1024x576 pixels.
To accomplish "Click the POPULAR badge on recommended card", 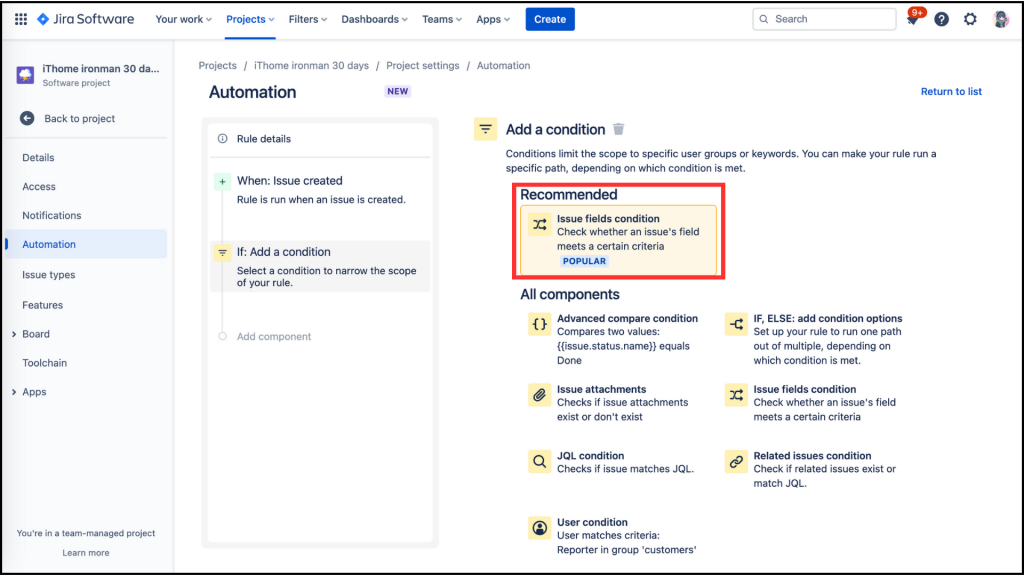I will click(584, 261).
